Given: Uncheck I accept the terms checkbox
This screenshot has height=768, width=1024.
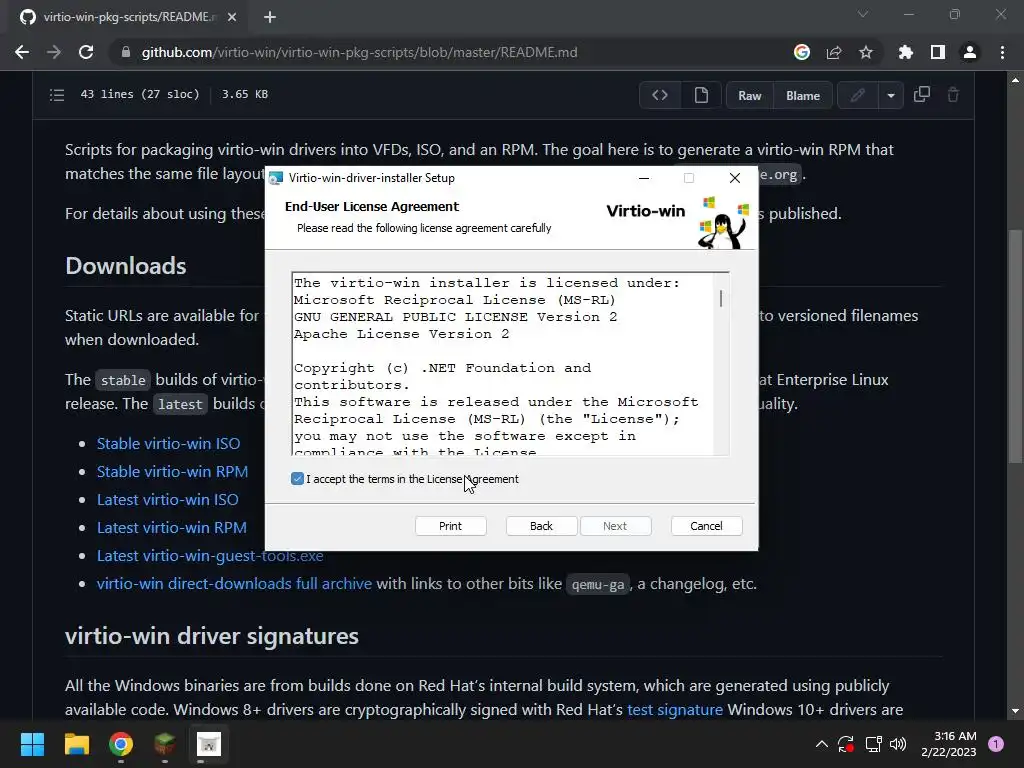Looking at the screenshot, I should (297, 479).
